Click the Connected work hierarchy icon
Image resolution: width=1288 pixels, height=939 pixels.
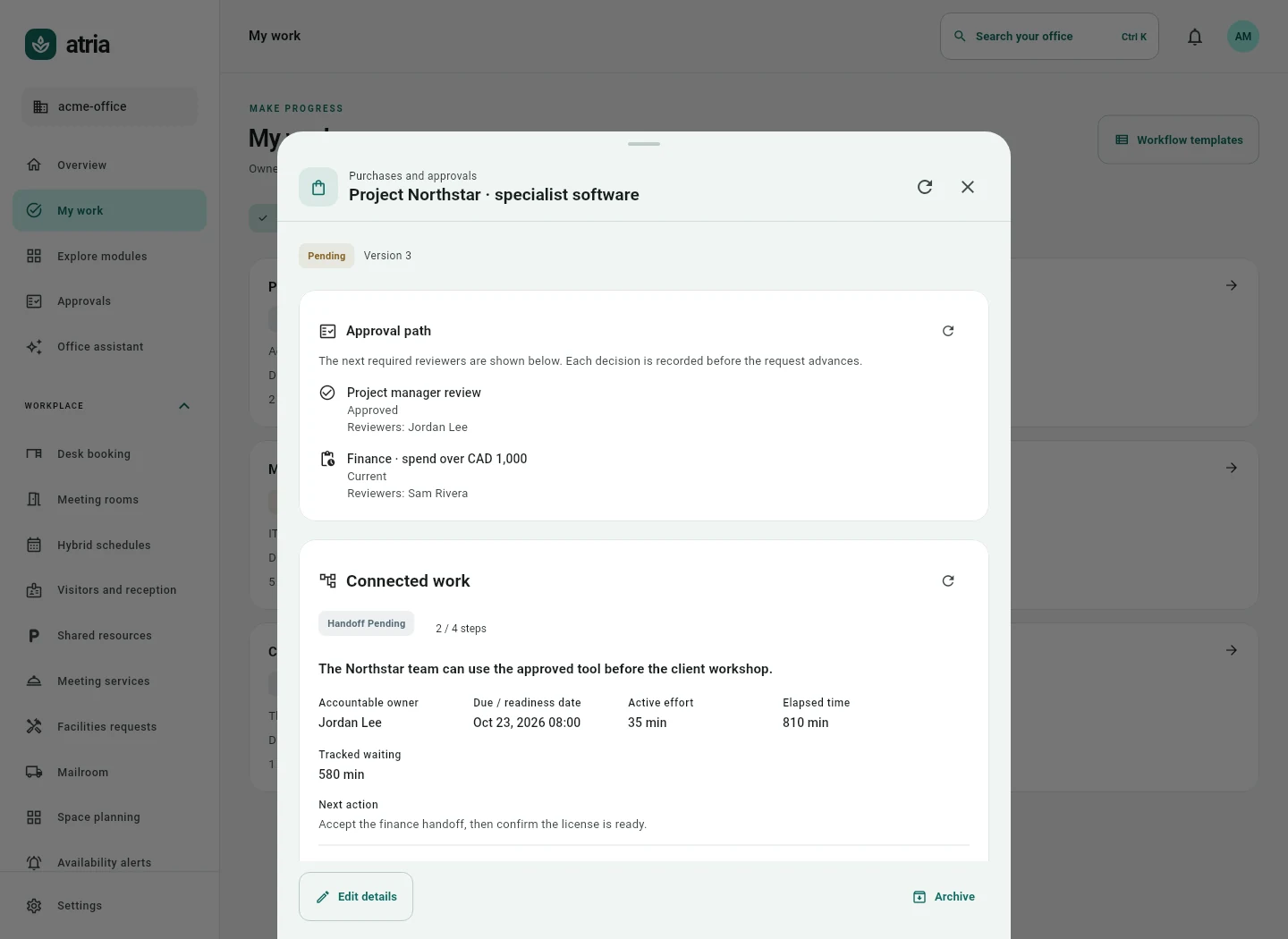click(x=327, y=580)
